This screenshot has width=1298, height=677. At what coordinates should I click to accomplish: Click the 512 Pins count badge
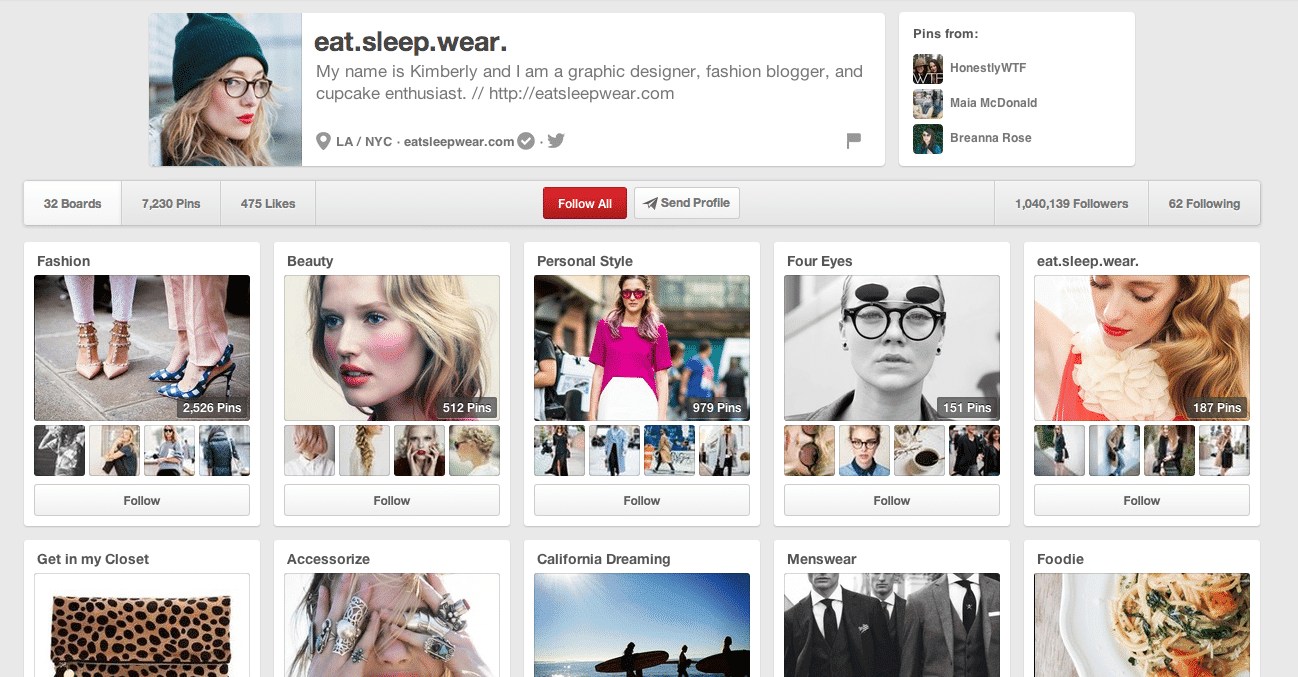(467, 407)
